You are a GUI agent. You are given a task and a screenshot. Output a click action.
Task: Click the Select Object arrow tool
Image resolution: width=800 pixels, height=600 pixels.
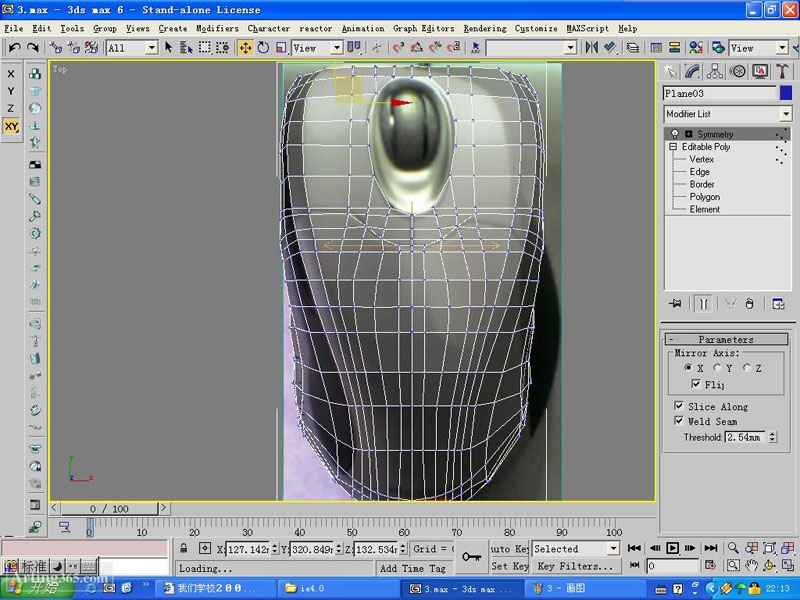click(168, 47)
